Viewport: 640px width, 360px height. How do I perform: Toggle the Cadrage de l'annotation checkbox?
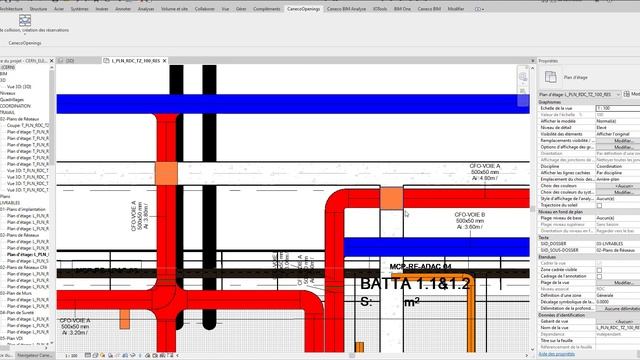599,276
